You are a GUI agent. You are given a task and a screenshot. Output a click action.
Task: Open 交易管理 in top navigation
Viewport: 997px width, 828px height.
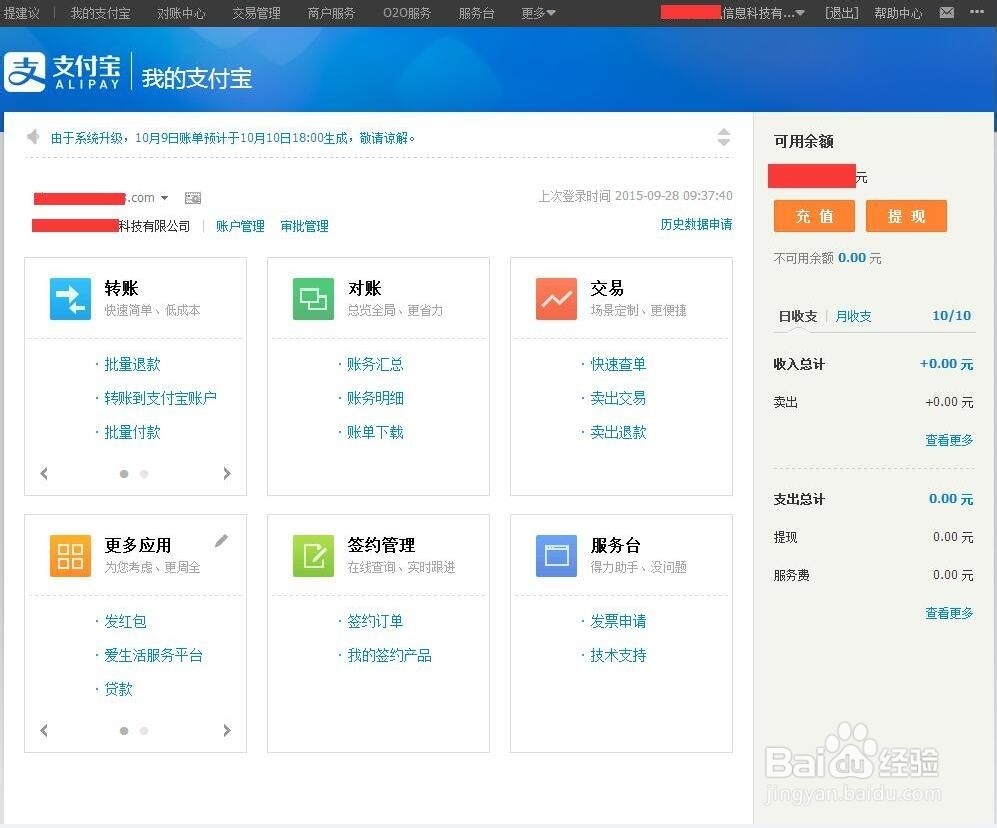pos(256,13)
